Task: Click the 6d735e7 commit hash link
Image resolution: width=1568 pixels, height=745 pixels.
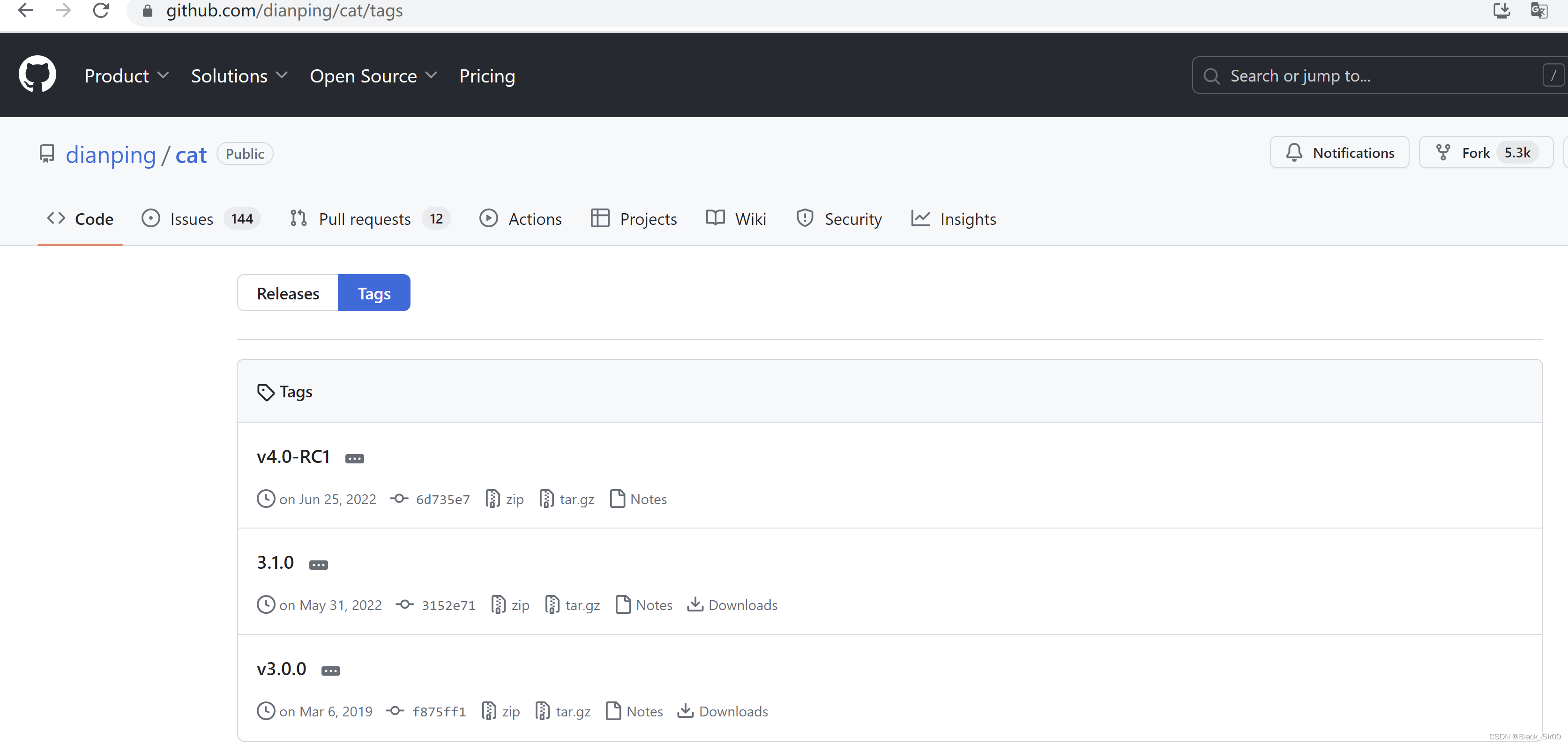Action: 442,499
